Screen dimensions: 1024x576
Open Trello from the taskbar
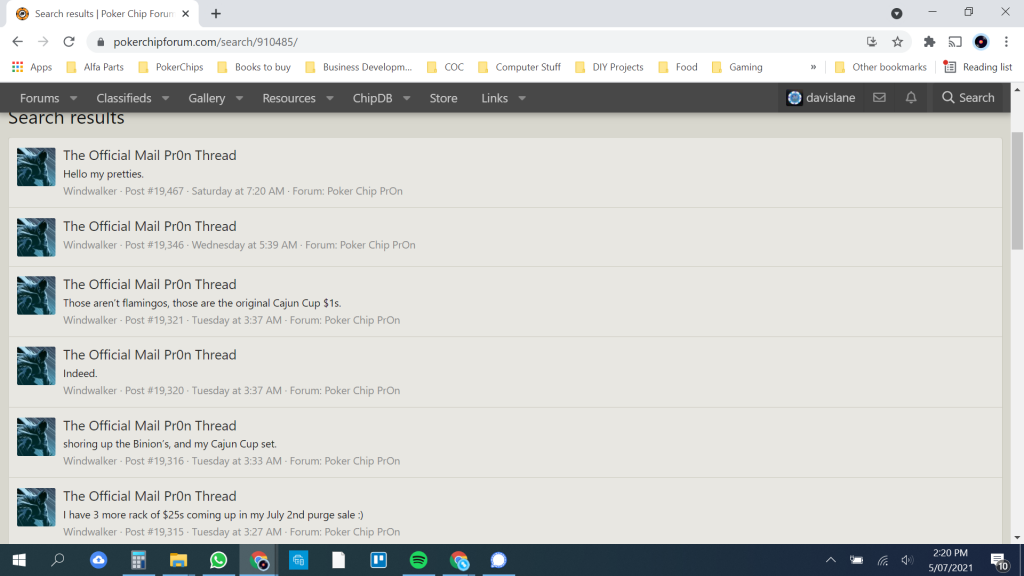pos(379,560)
